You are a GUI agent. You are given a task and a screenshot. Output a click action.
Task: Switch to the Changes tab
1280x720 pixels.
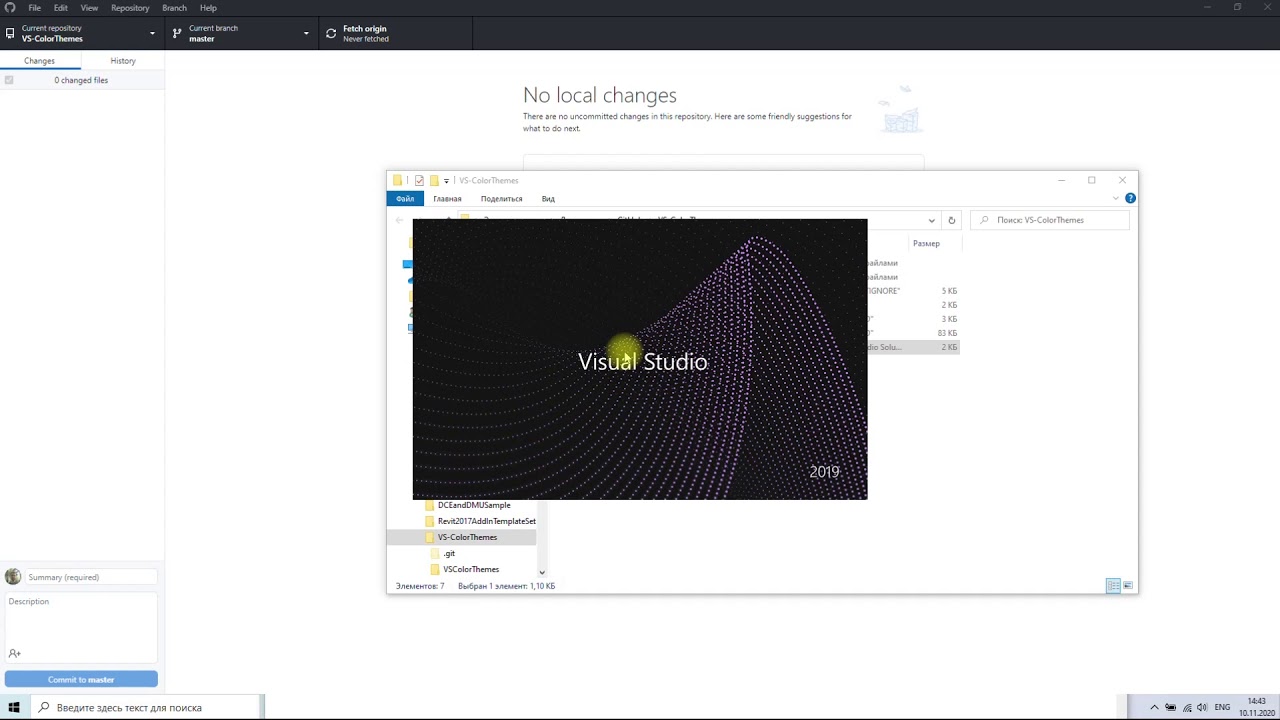40,61
